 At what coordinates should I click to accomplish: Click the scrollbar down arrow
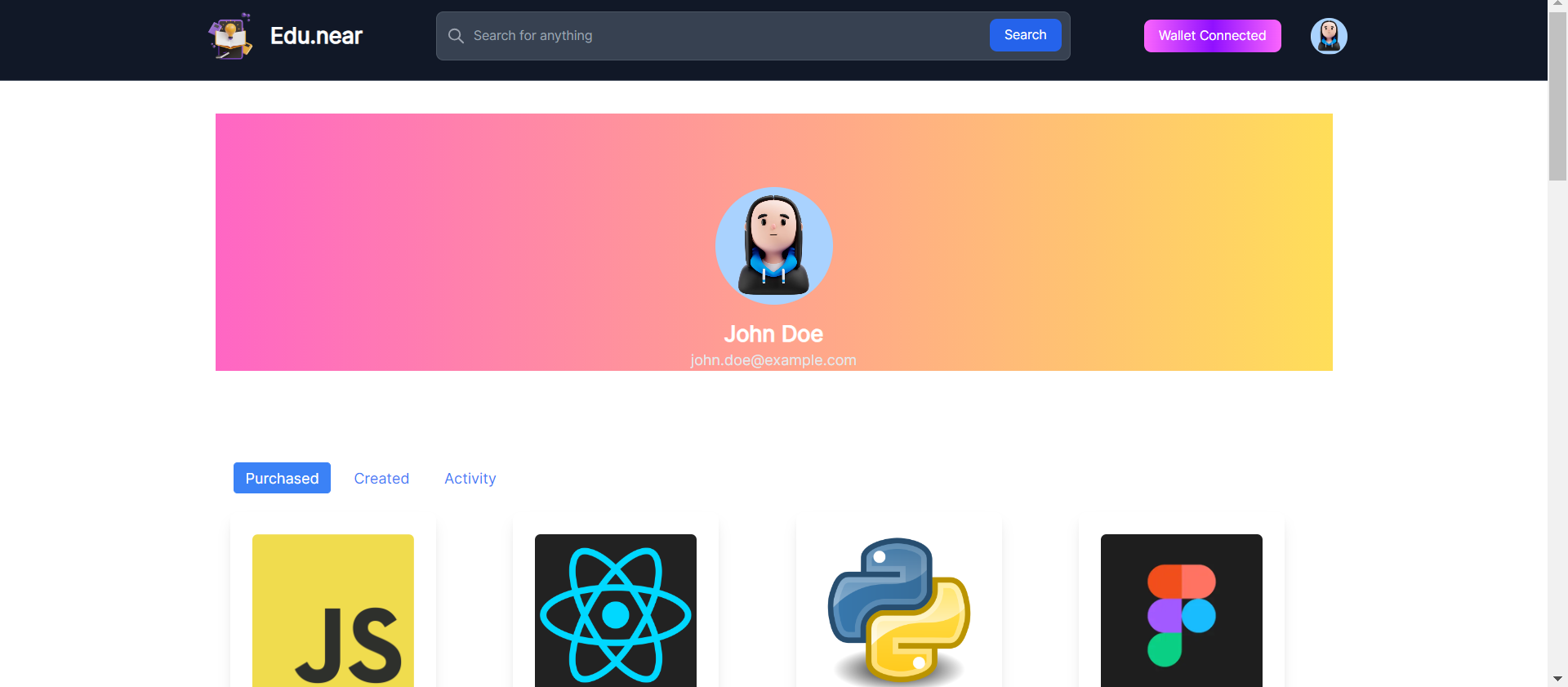pos(1557,680)
